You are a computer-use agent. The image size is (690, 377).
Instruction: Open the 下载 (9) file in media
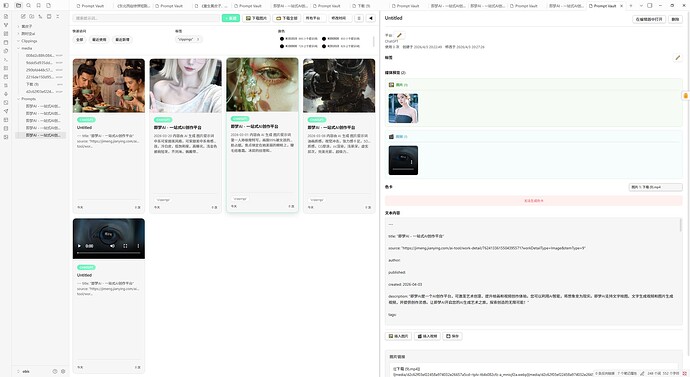(40, 84)
